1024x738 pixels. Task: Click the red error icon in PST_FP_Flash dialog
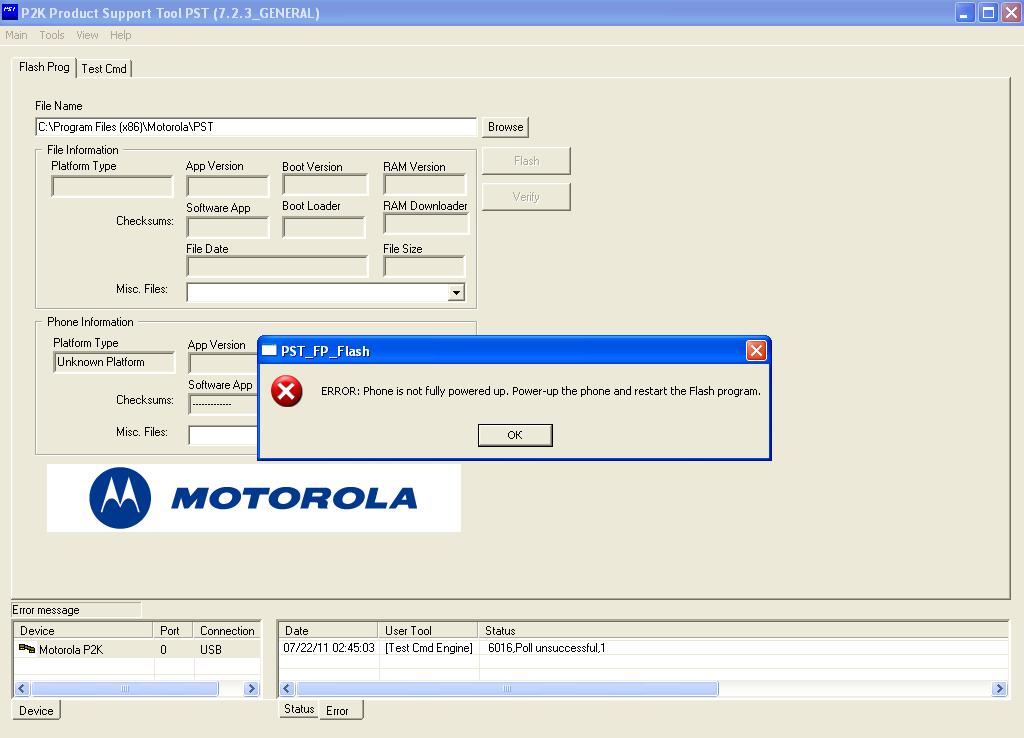[287, 391]
